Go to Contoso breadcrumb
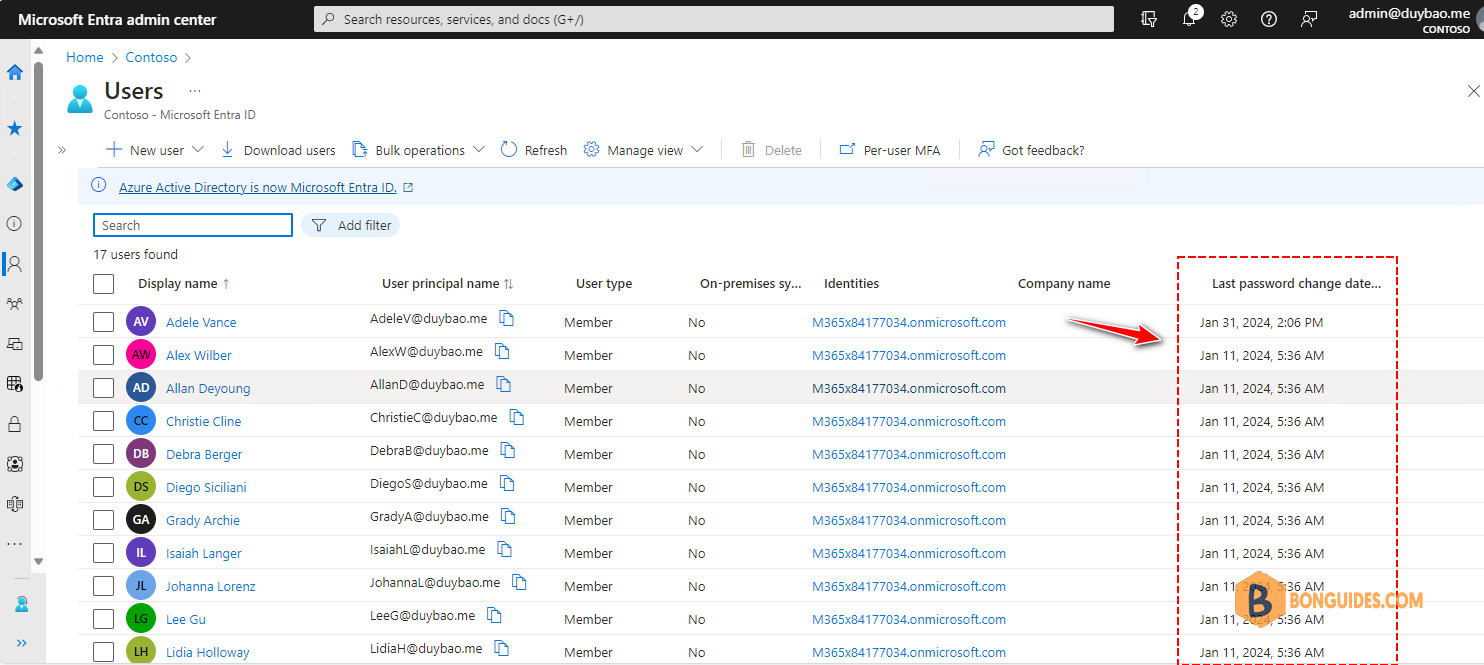This screenshot has height=665, width=1484. [151, 57]
